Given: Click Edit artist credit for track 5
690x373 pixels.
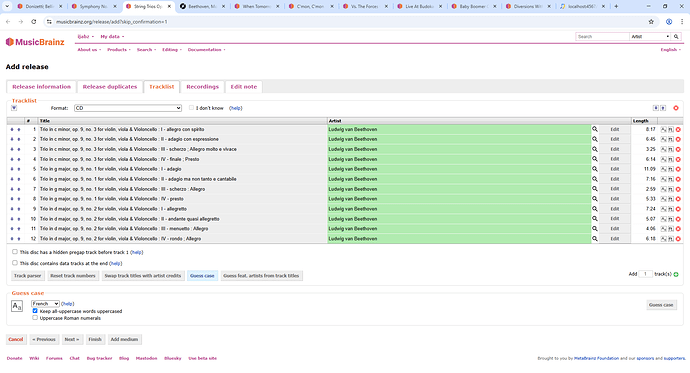Looking at the screenshot, I should [x=615, y=169].
